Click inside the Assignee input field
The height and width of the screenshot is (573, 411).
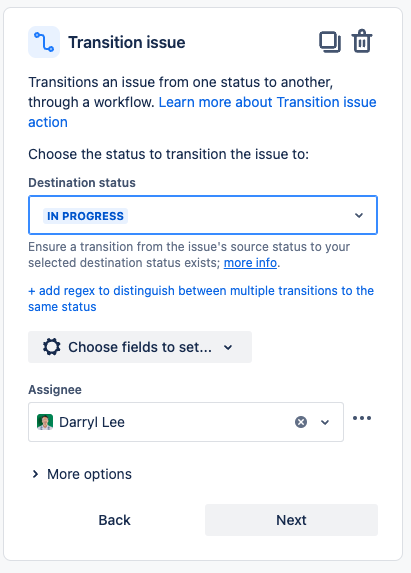pyautogui.click(x=186, y=422)
